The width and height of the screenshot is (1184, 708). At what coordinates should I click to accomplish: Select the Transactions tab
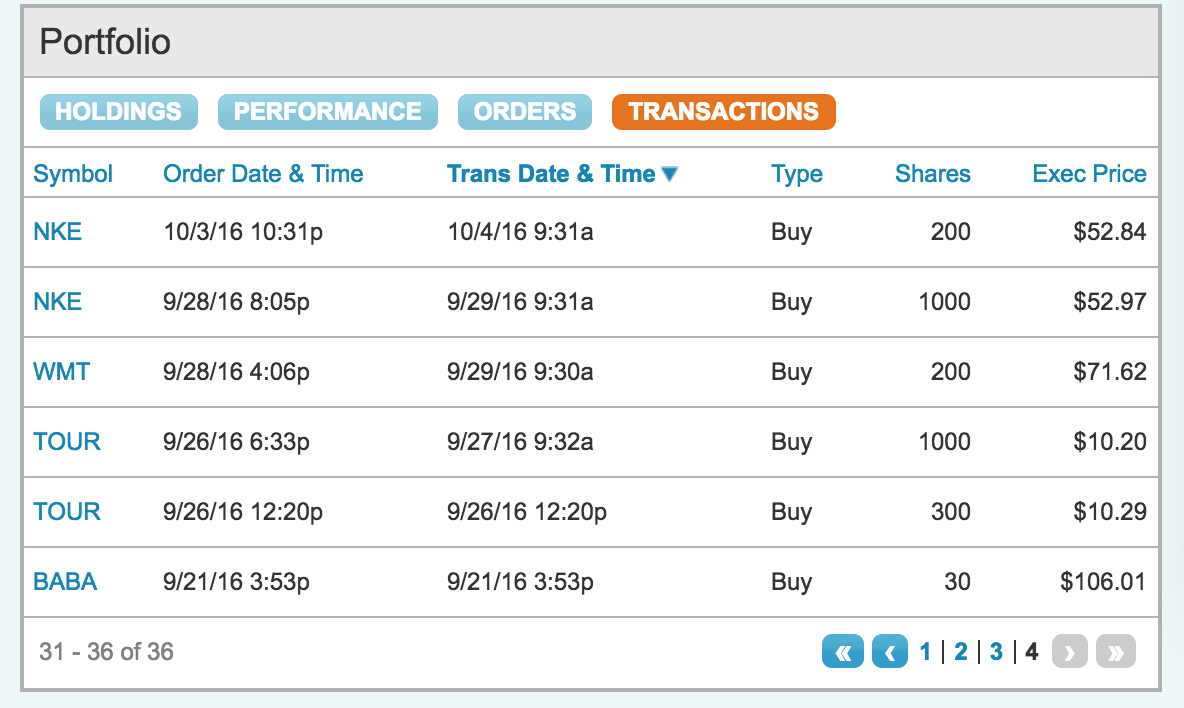tap(723, 112)
